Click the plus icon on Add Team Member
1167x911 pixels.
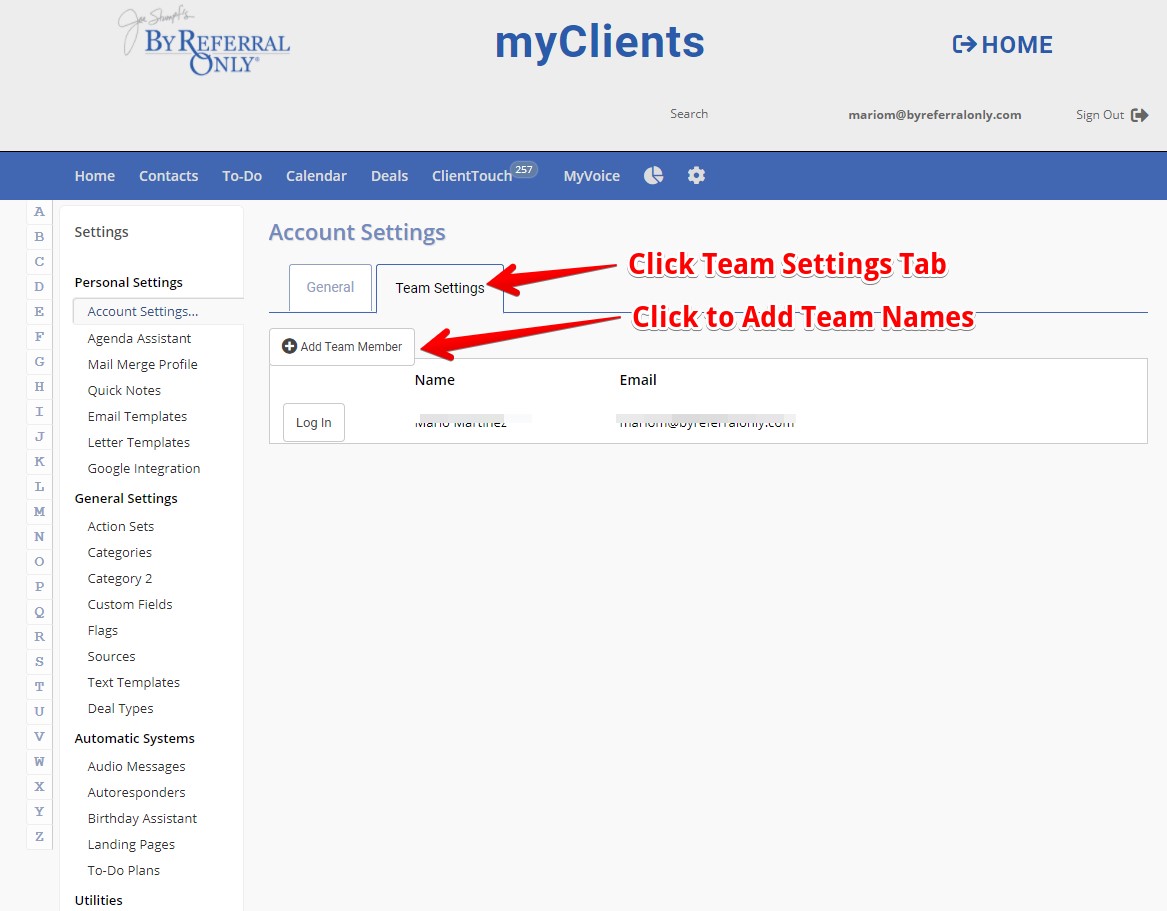pos(290,346)
